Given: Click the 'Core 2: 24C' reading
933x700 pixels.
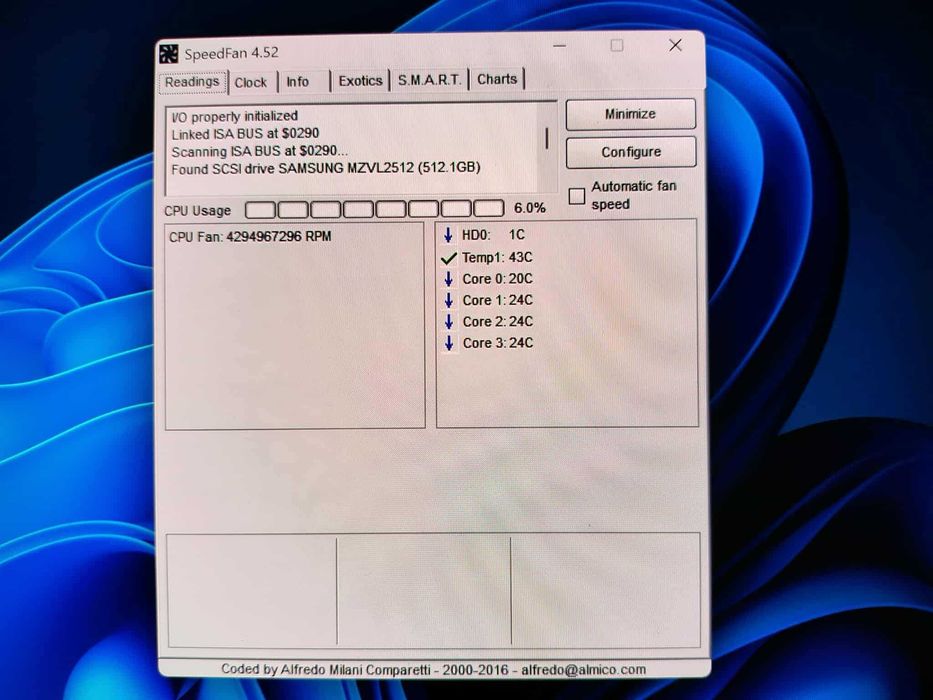Looking at the screenshot, I should (x=497, y=322).
